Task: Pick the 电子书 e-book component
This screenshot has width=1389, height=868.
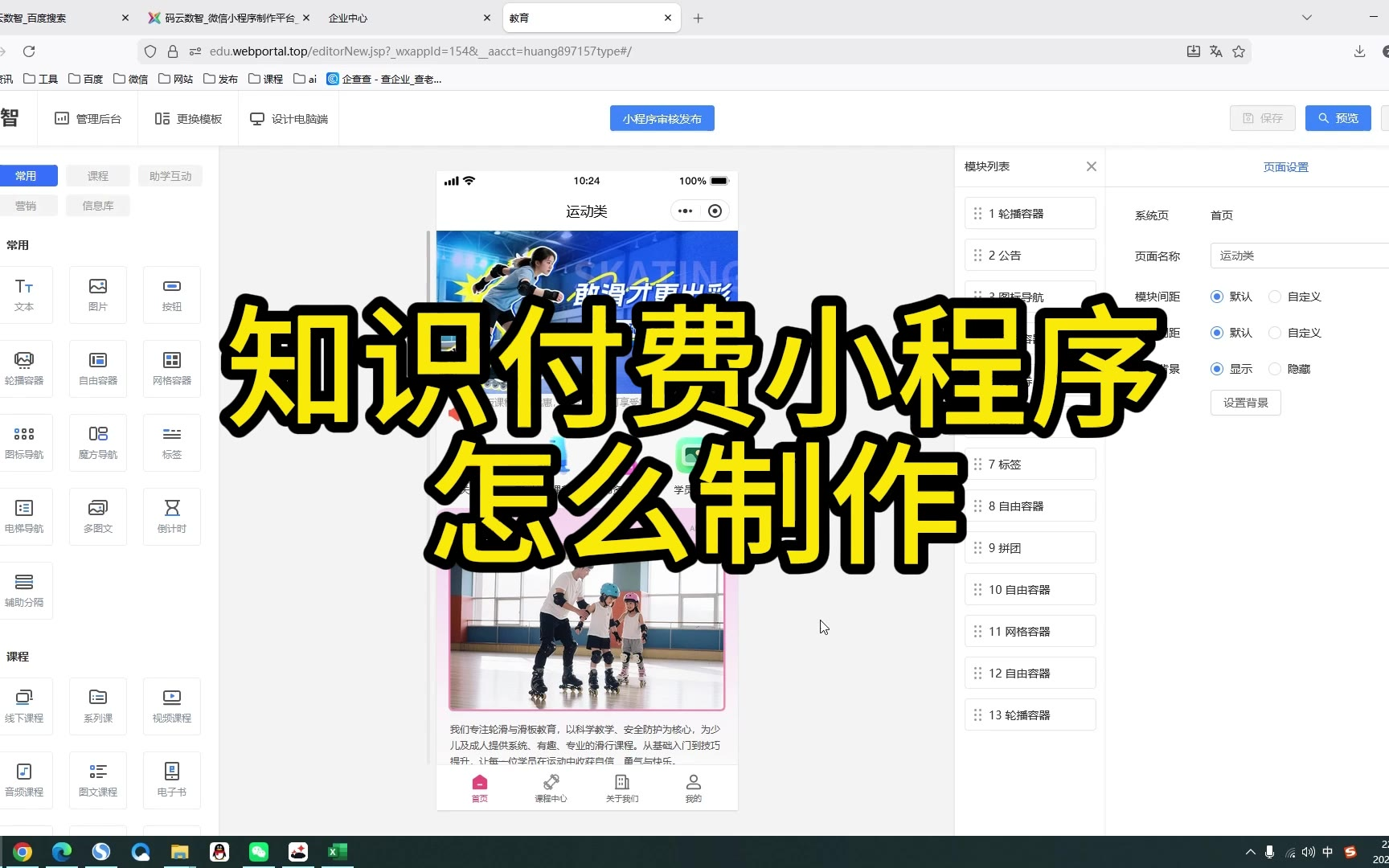Action: pos(171,780)
